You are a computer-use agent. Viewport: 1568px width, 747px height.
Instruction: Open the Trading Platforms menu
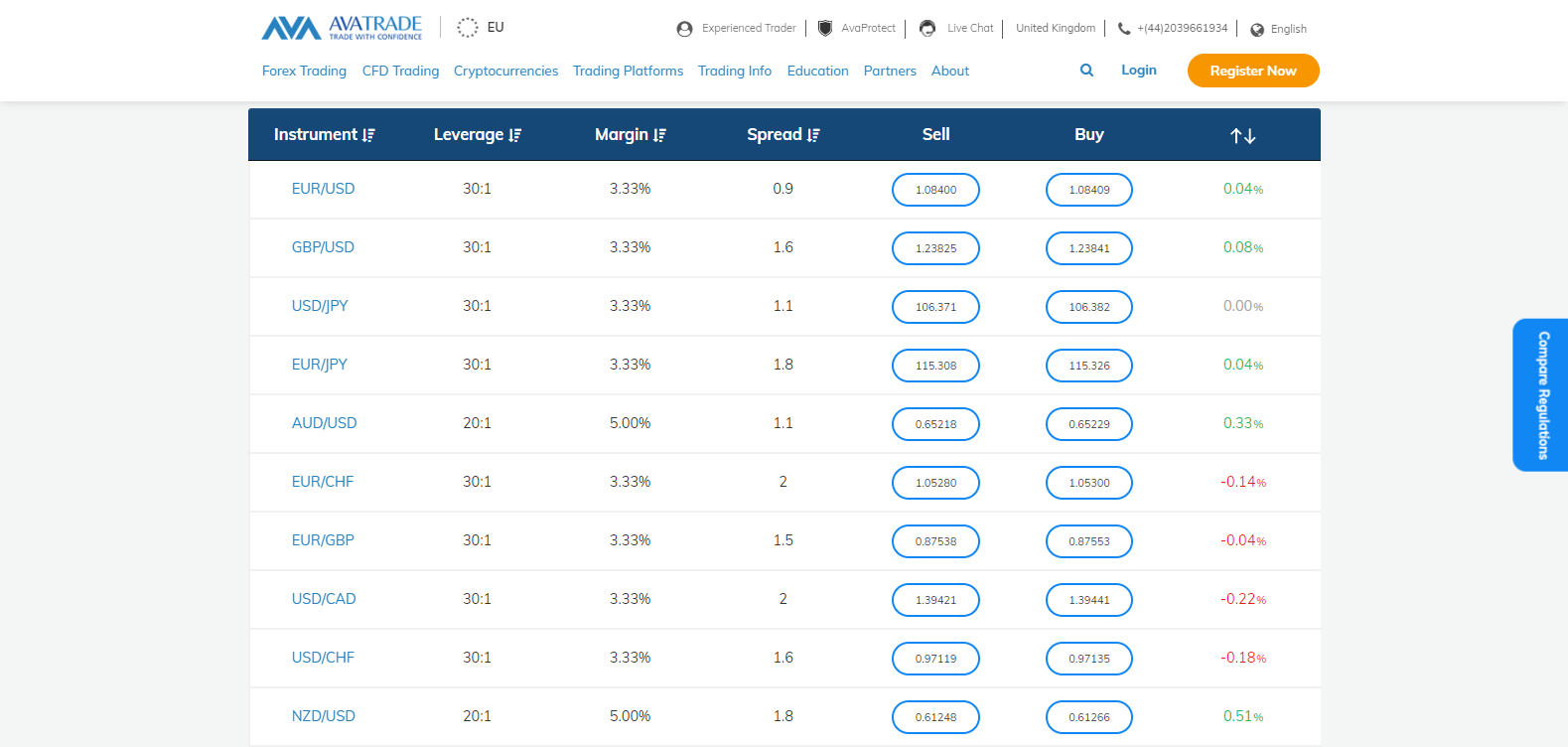click(x=628, y=72)
